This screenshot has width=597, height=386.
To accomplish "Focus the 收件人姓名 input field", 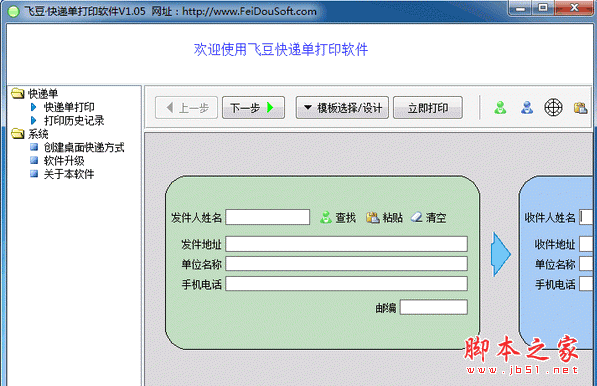I will point(586,217).
